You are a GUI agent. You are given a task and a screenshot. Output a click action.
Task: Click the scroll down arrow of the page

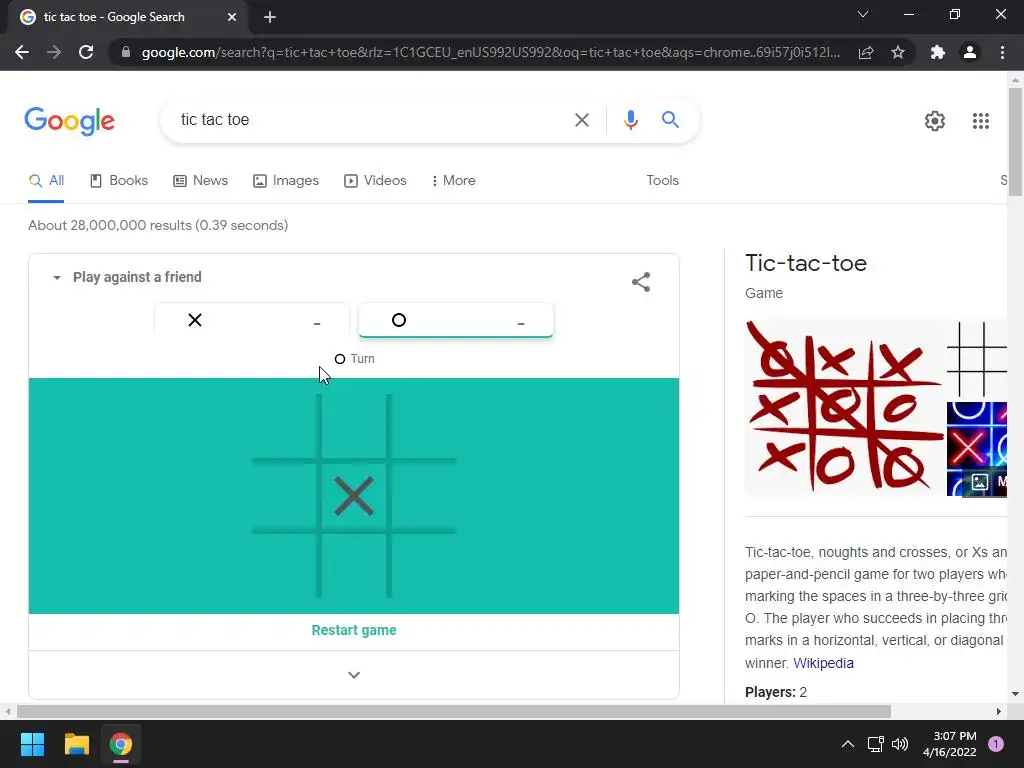click(x=1015, y=694)
